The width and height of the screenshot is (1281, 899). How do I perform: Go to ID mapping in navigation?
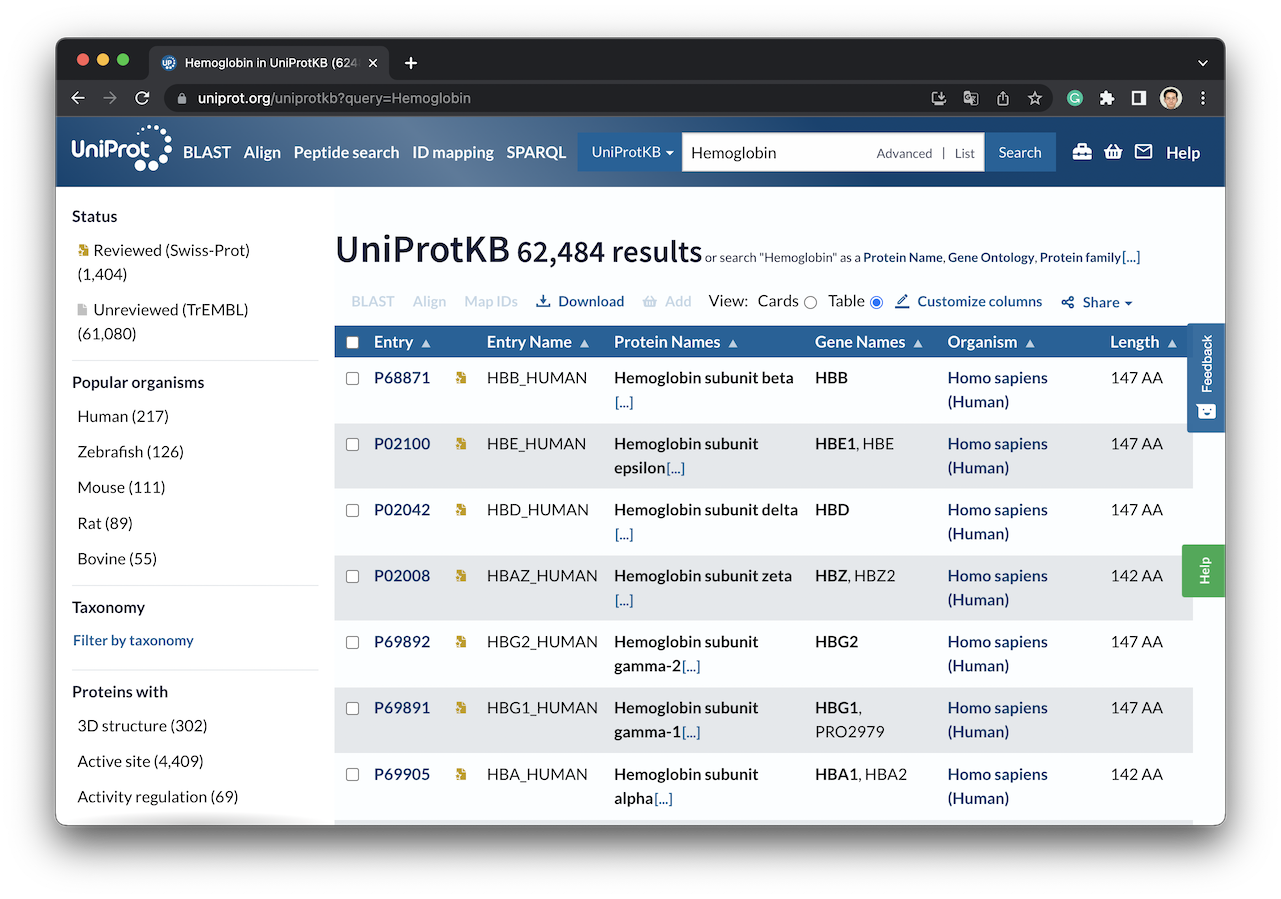[x=453, y=152]
